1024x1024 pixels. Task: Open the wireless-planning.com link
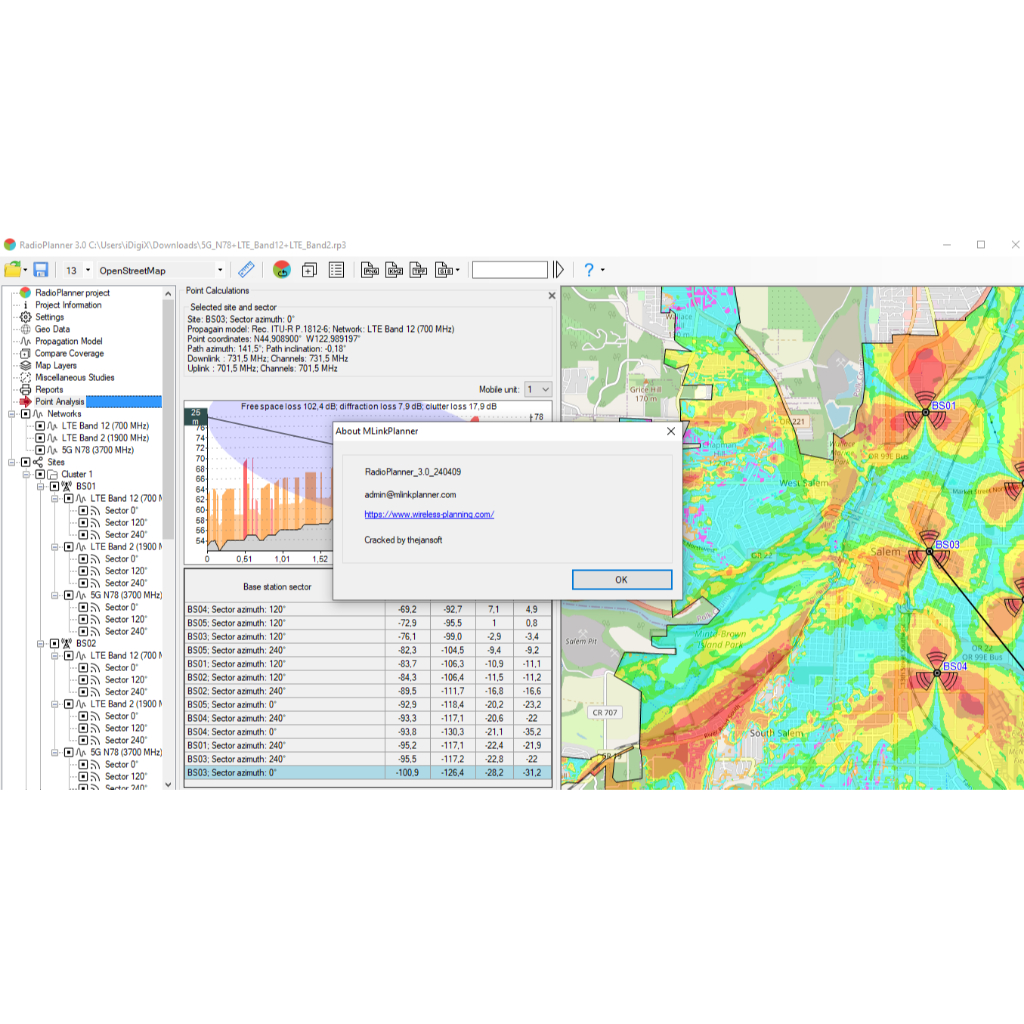coord(429,515)
